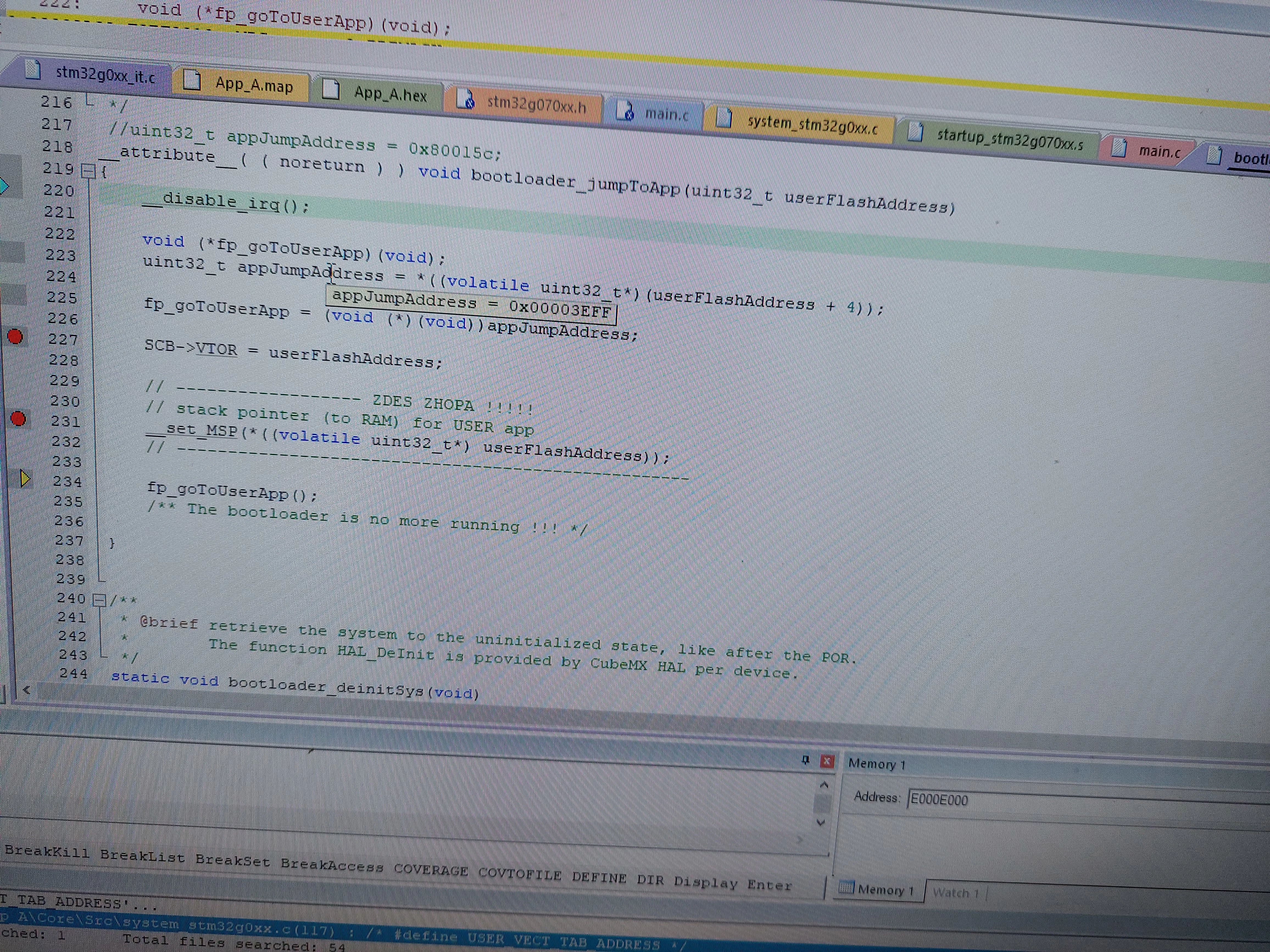
Task: Click the __disable_irq(); code line
Action: tap(226, 202)
